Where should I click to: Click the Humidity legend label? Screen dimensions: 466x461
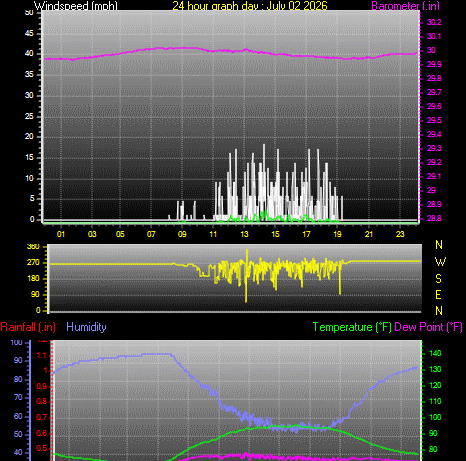tap(86, 327)
